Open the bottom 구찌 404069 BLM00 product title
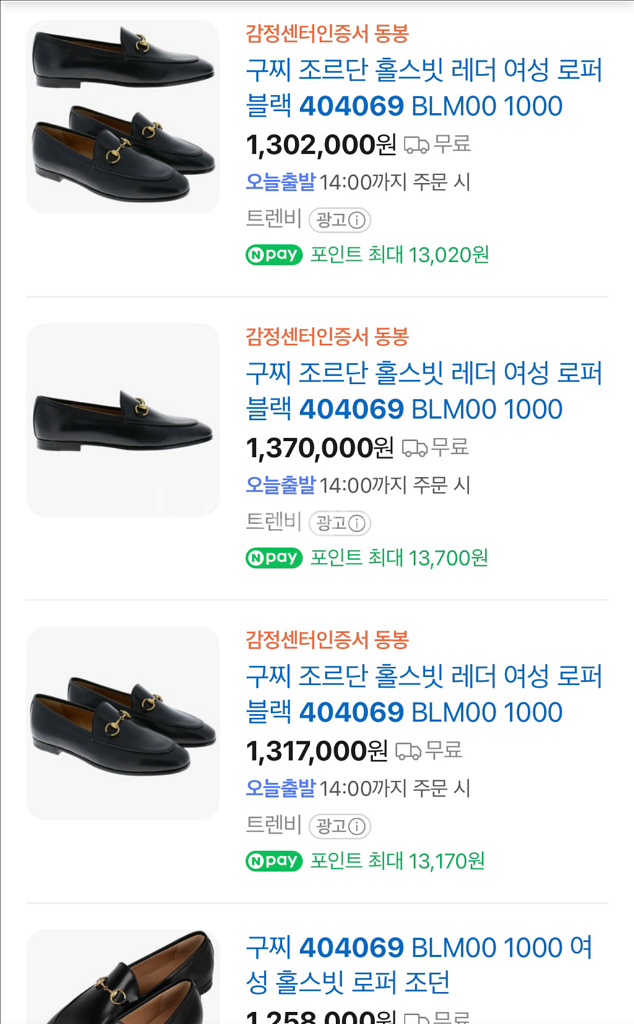 click(x=420, y=963)
